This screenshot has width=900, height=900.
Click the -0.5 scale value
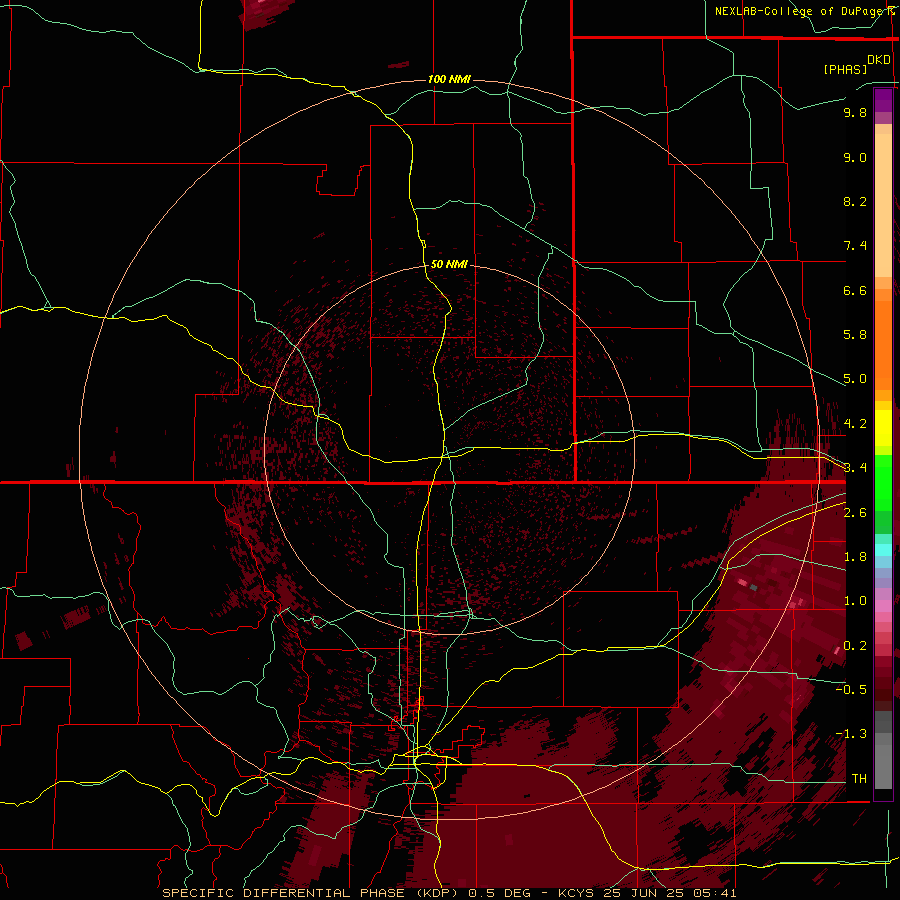851,689
